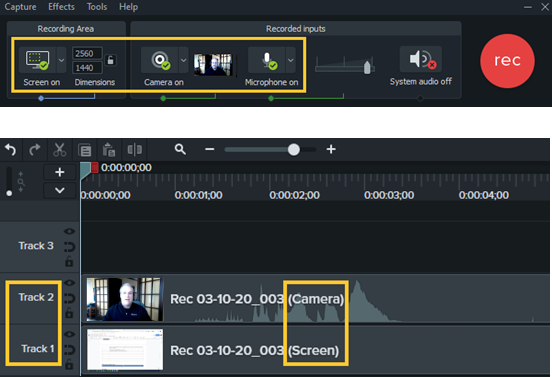Open the Tools menu
Image resolution: width=552 pixels, height=377 pixels.
pos(97,7)
